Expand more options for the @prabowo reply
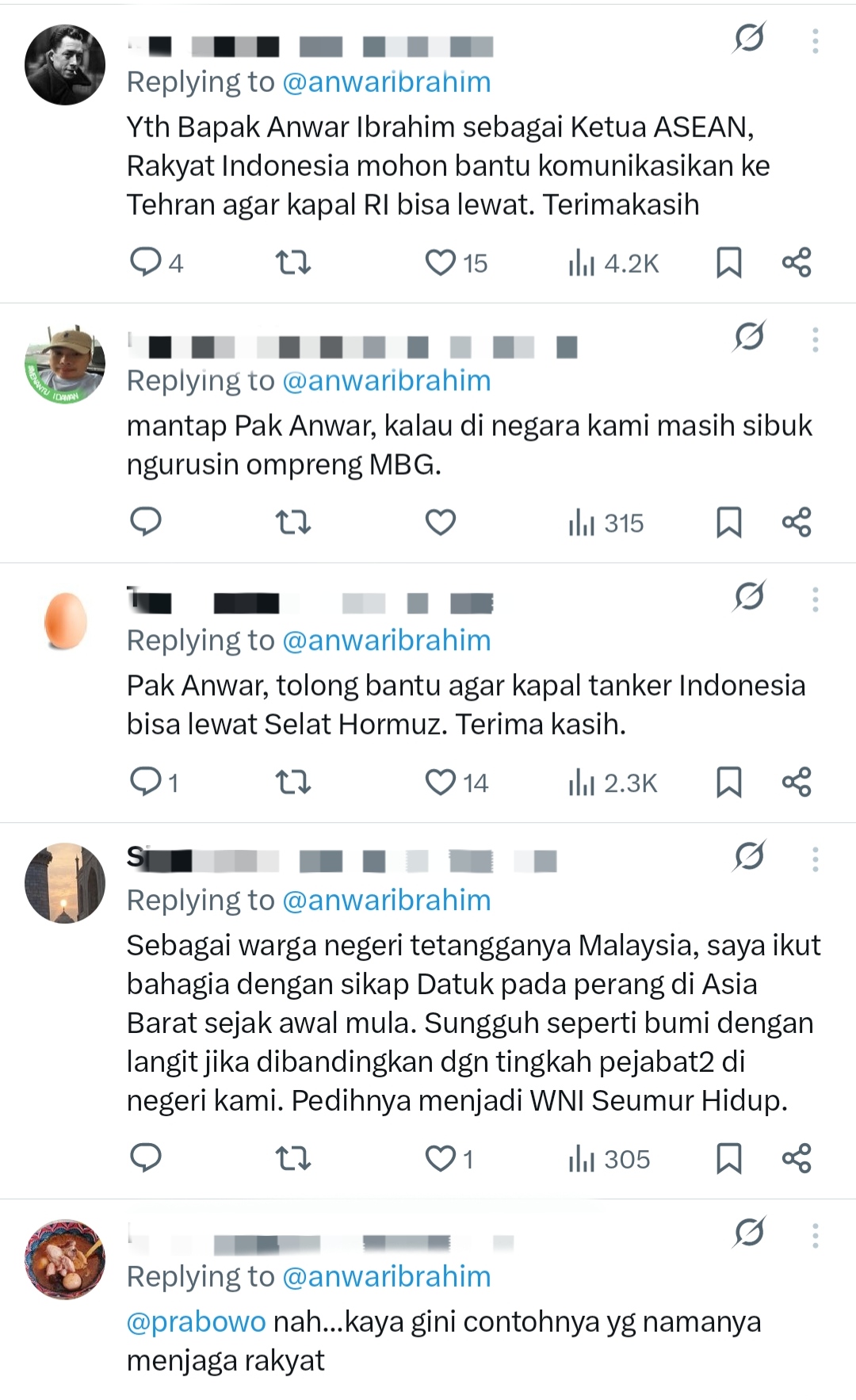 [815, 1236]
